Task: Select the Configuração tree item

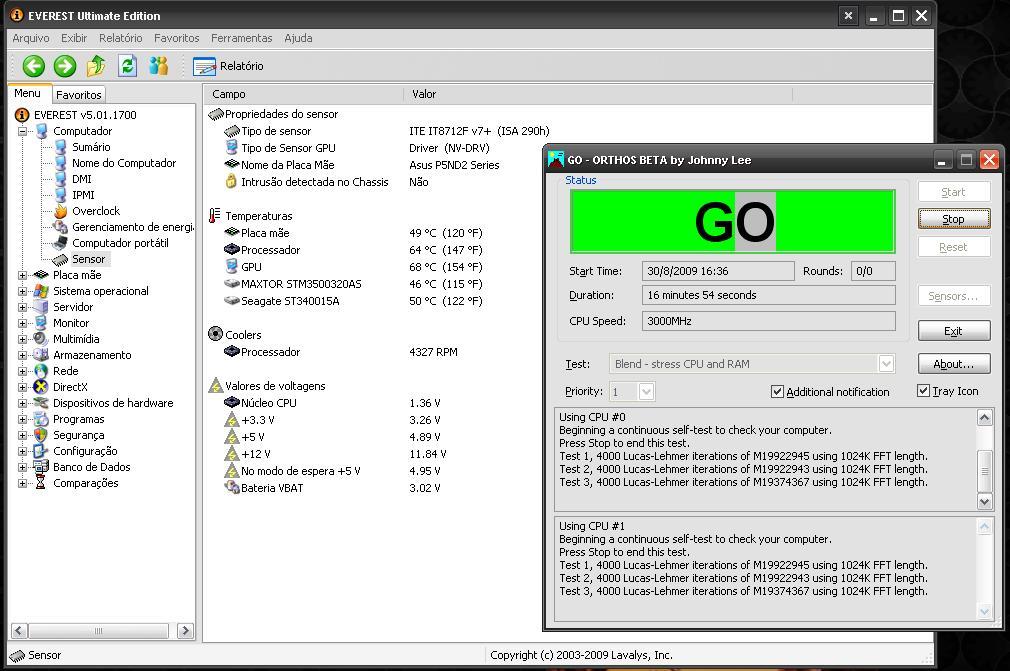Action: click(85, 451)
